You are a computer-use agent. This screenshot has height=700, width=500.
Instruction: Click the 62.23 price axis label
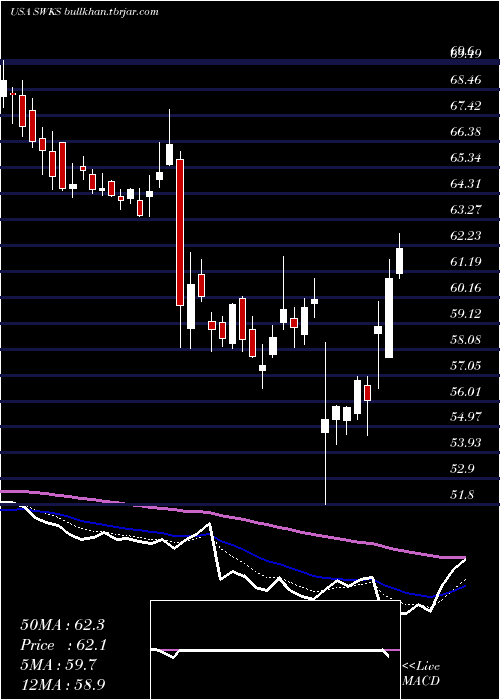466,235
